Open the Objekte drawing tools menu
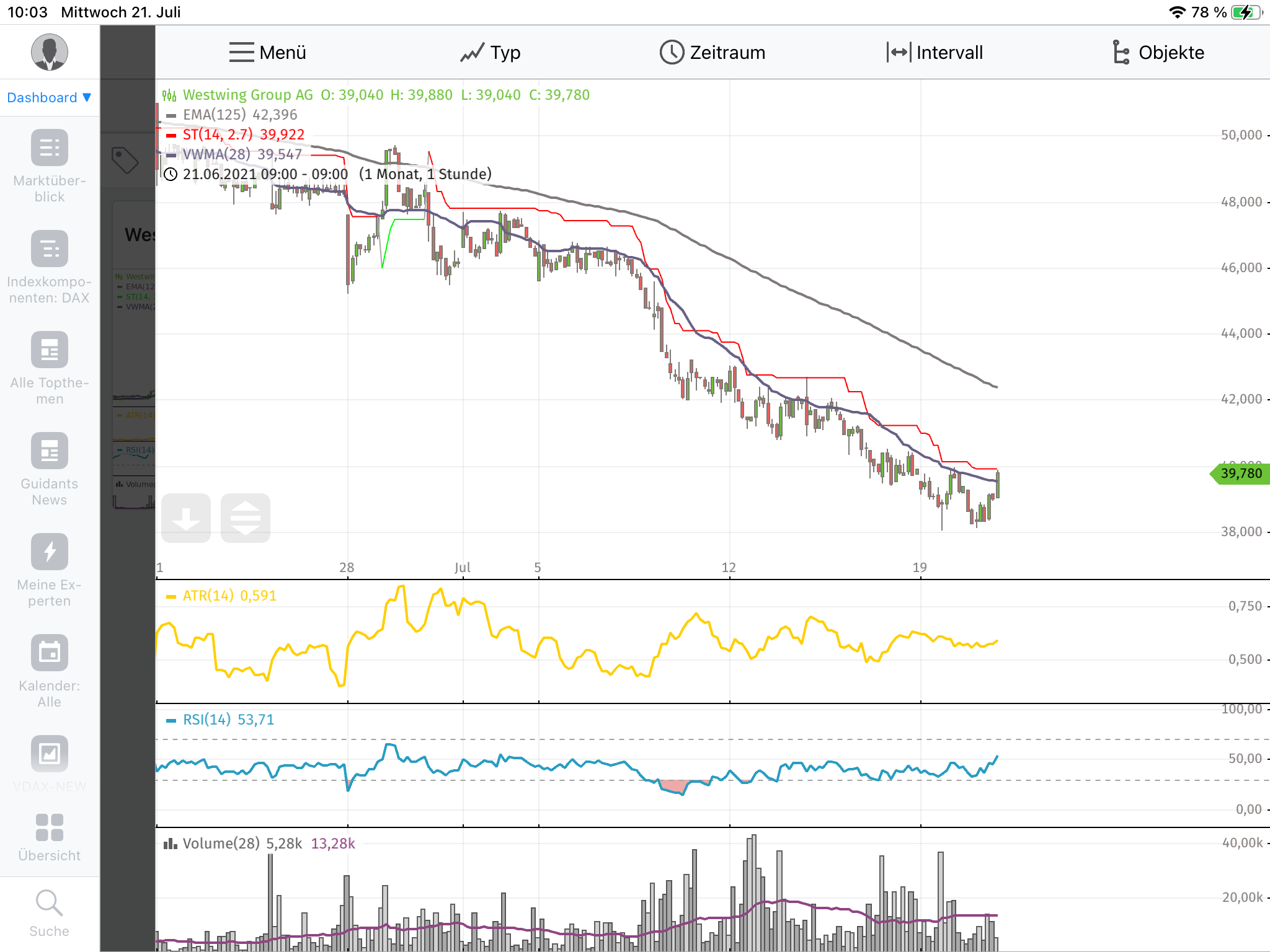 point(1158,53)
